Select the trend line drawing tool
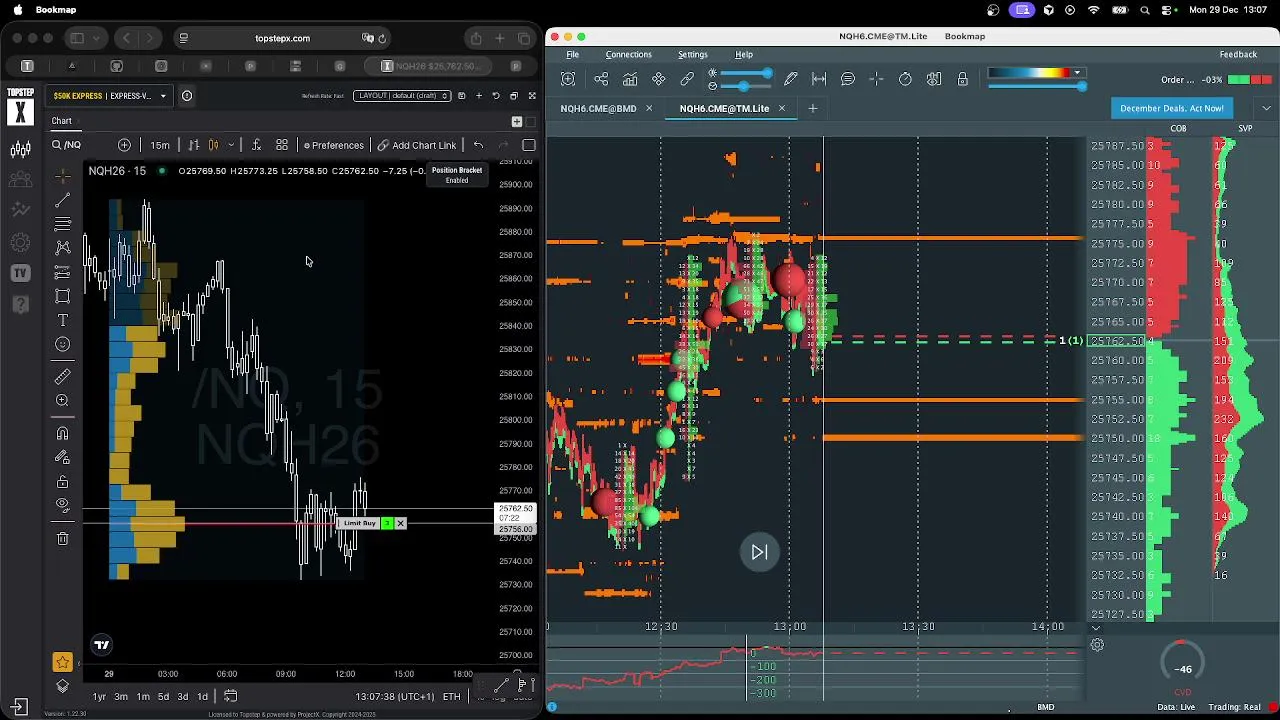The image size is (1280, 720). tap(62, 200)
